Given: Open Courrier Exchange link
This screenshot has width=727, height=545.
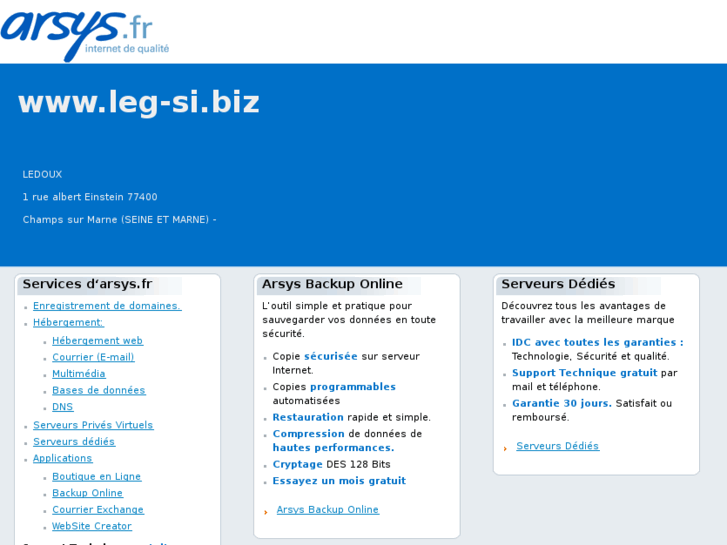Looking at the screenshot, I should pos(98,509).
